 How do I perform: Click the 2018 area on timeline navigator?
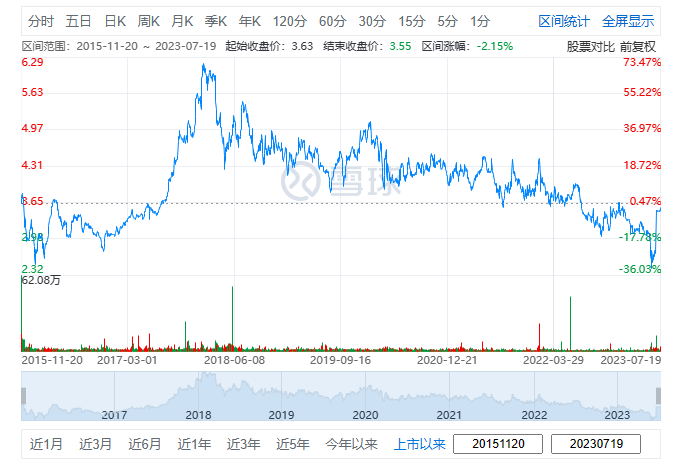coord(197,414)
